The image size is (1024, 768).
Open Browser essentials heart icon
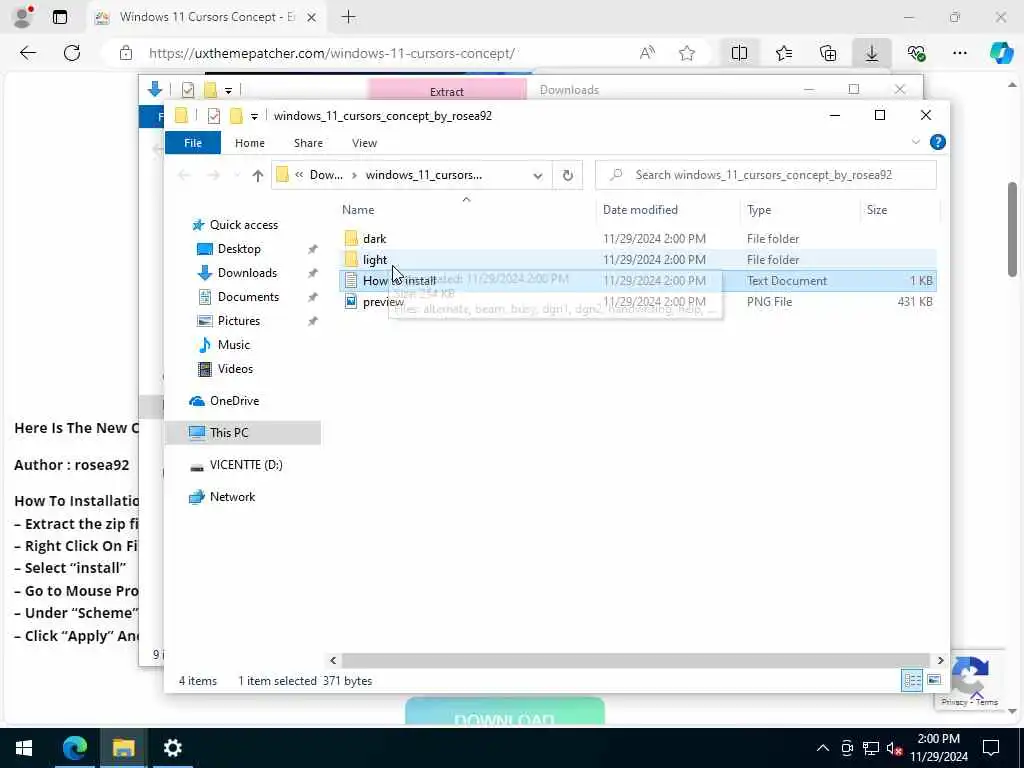(x=916, y=54)
